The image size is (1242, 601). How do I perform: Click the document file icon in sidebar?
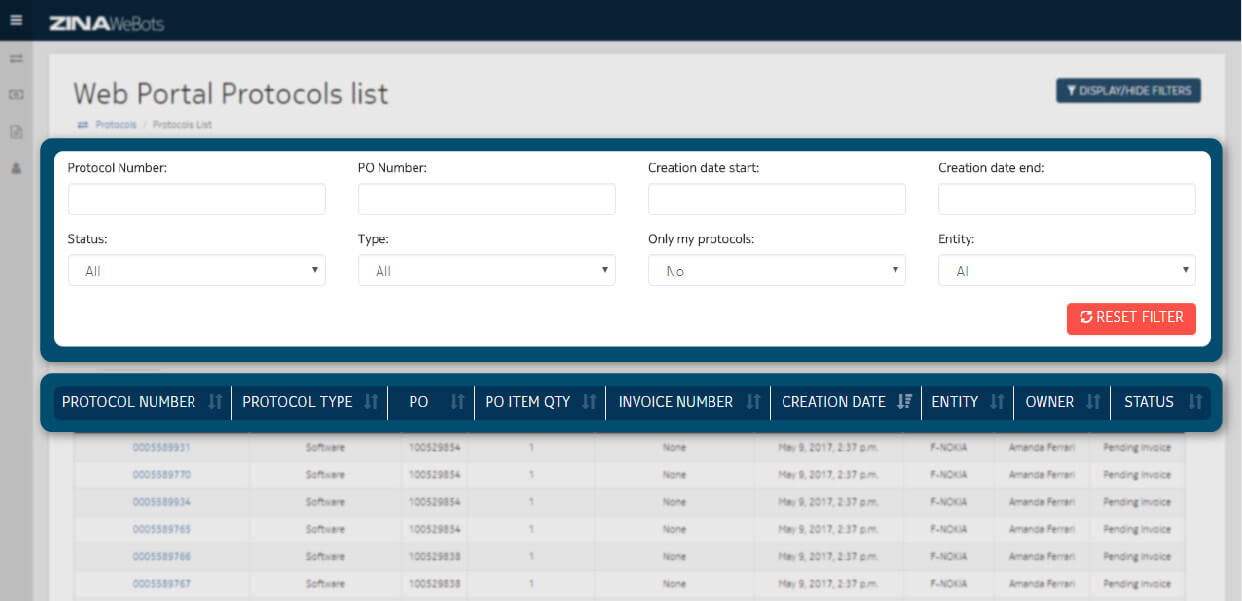pyautogui.click(x=16, y=132)
